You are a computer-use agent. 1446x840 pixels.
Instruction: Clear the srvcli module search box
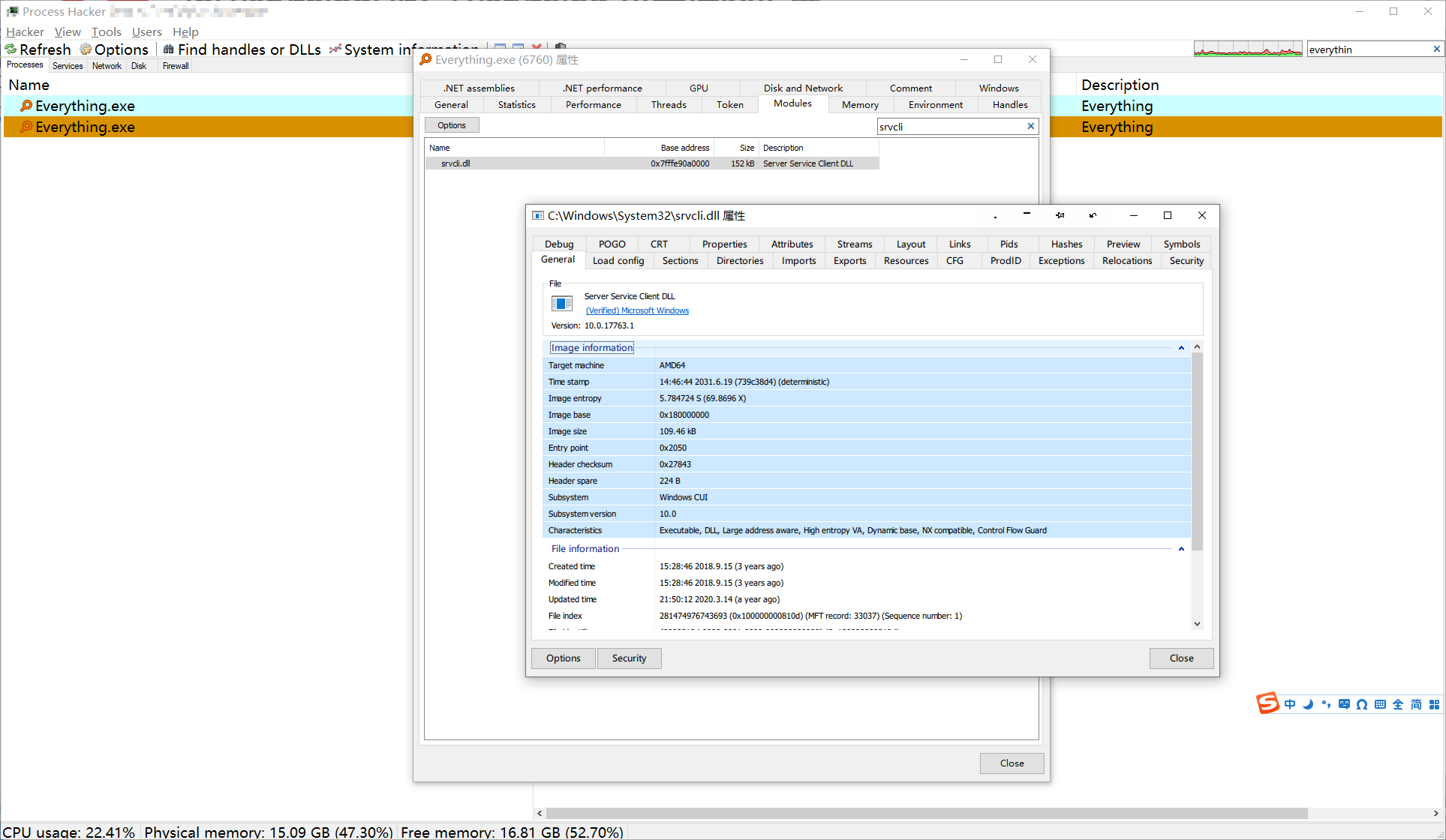coord(1031,126)
